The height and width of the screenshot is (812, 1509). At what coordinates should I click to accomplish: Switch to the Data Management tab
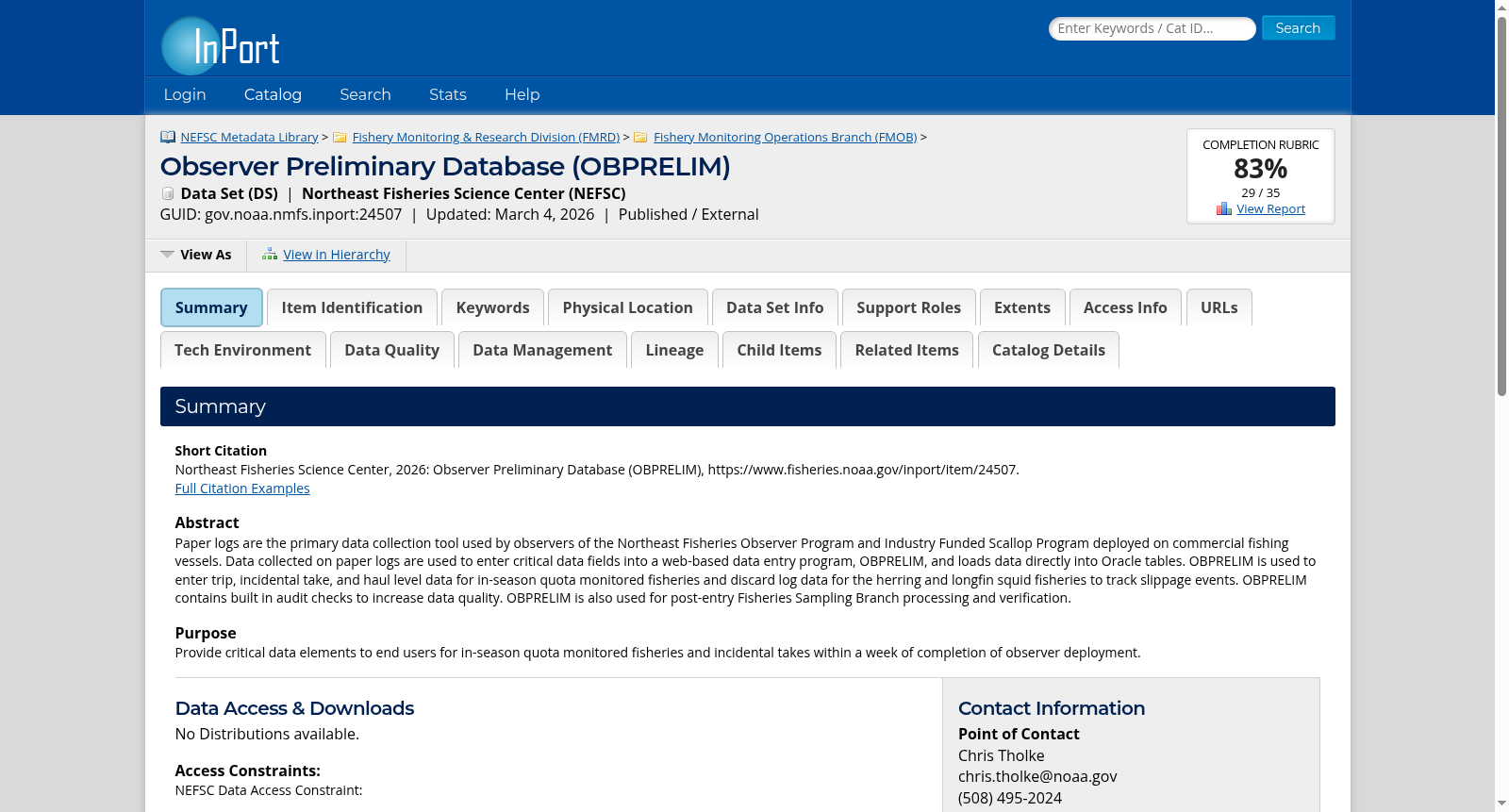tap(542, 350)
